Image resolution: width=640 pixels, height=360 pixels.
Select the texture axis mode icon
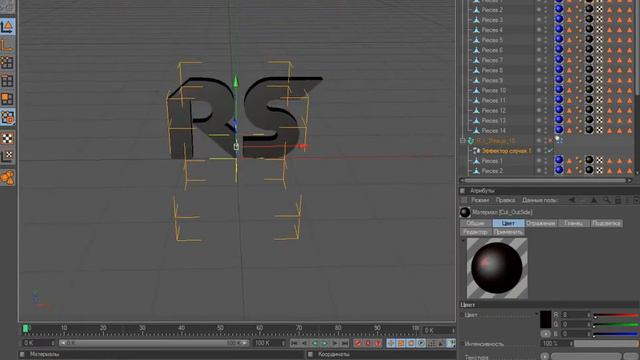[7, 156]
